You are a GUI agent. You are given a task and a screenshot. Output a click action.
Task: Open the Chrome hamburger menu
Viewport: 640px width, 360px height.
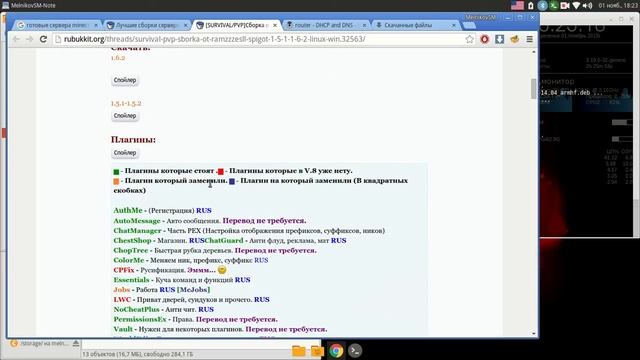[529, 39]
